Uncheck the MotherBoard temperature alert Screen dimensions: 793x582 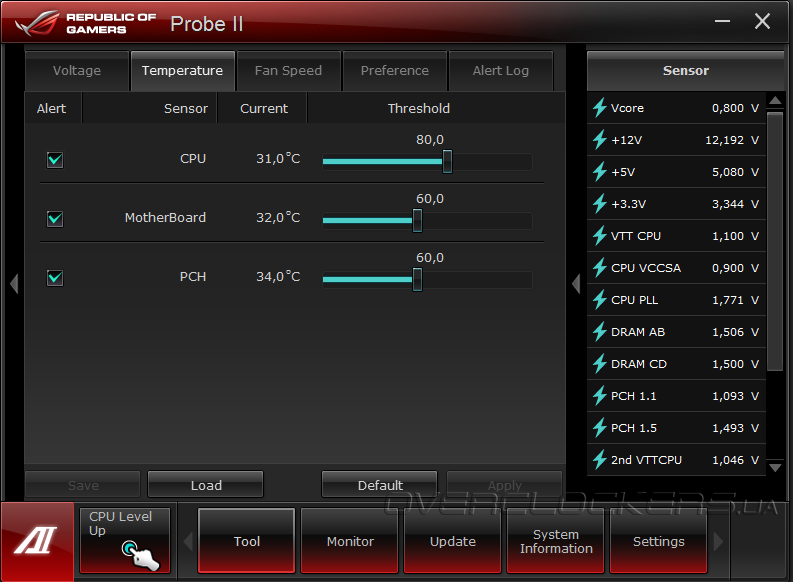tap(55, 219)
